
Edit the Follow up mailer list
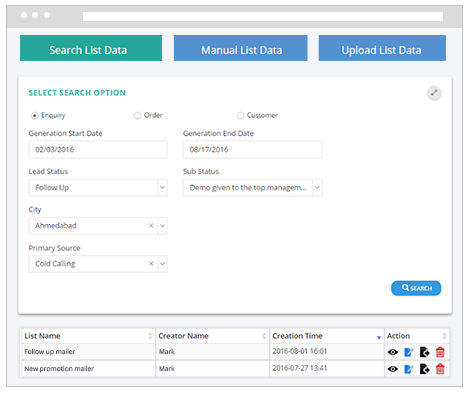(x=408, y=352)
